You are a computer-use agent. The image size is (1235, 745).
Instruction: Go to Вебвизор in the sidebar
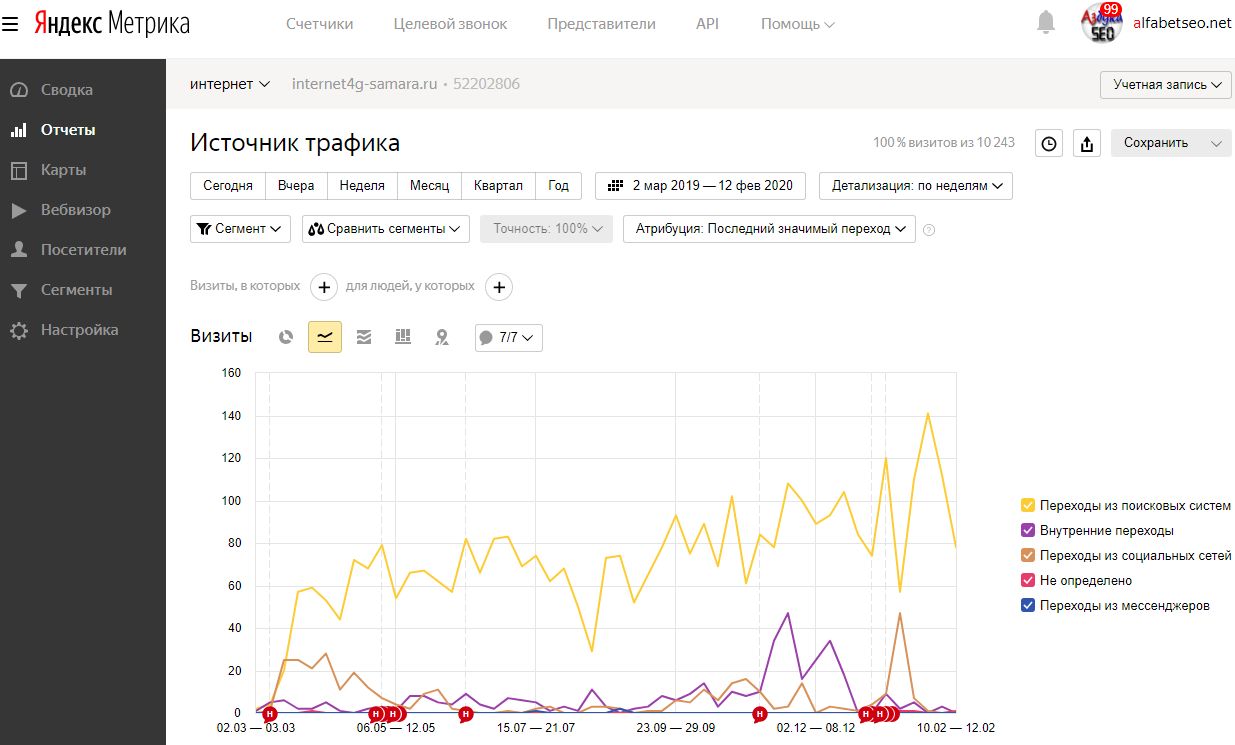pos(75,210)
